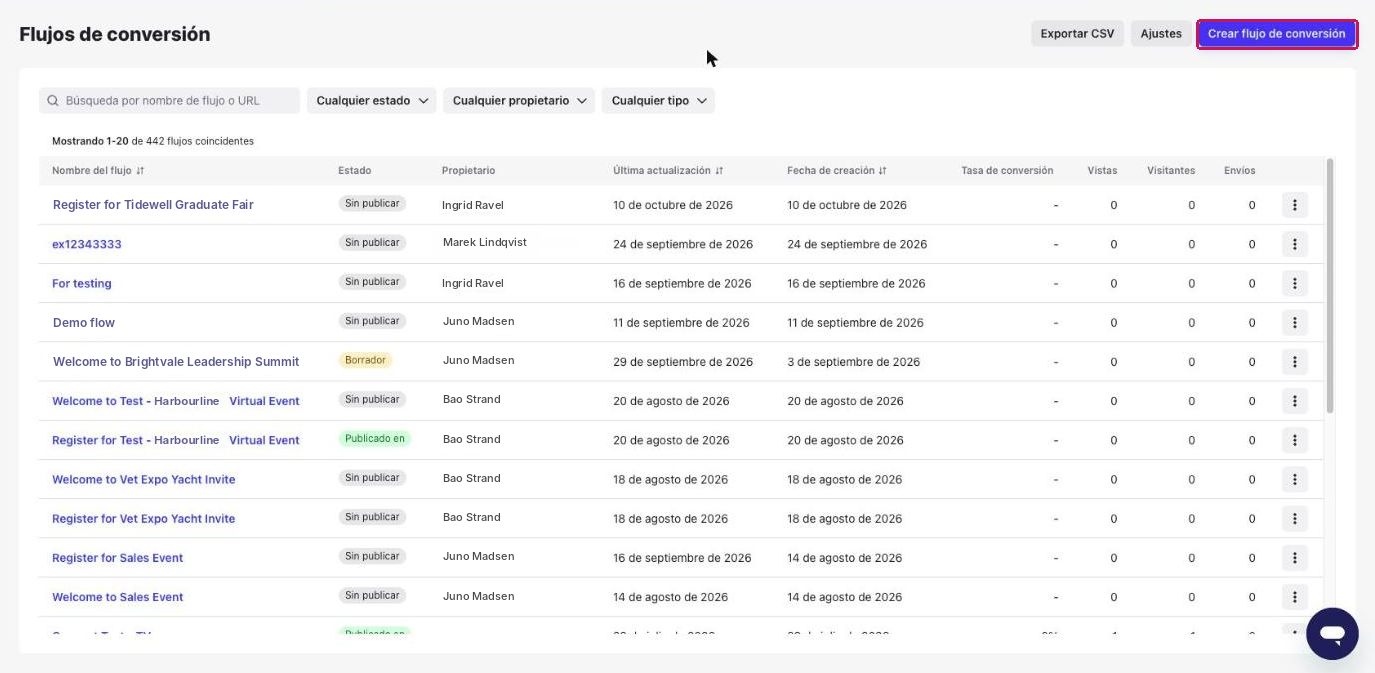Open actions menu for Register for Test - Harbourline
Screen dimensions: 1375x673
(1294, 440)
